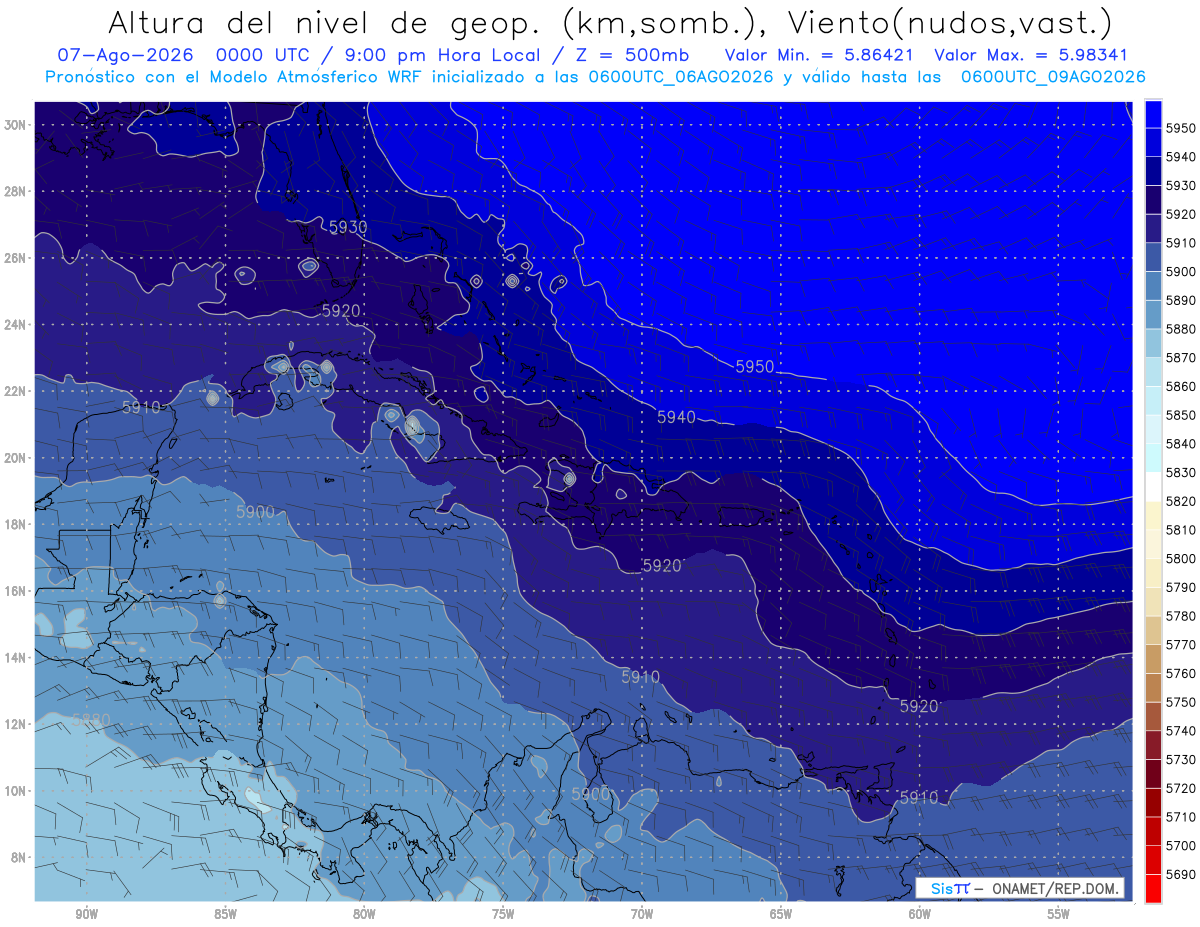Viewport: 1200px width, 927px height.
Task: Click the colorbar tick label 5720
Action: (x=1181, y=788)
